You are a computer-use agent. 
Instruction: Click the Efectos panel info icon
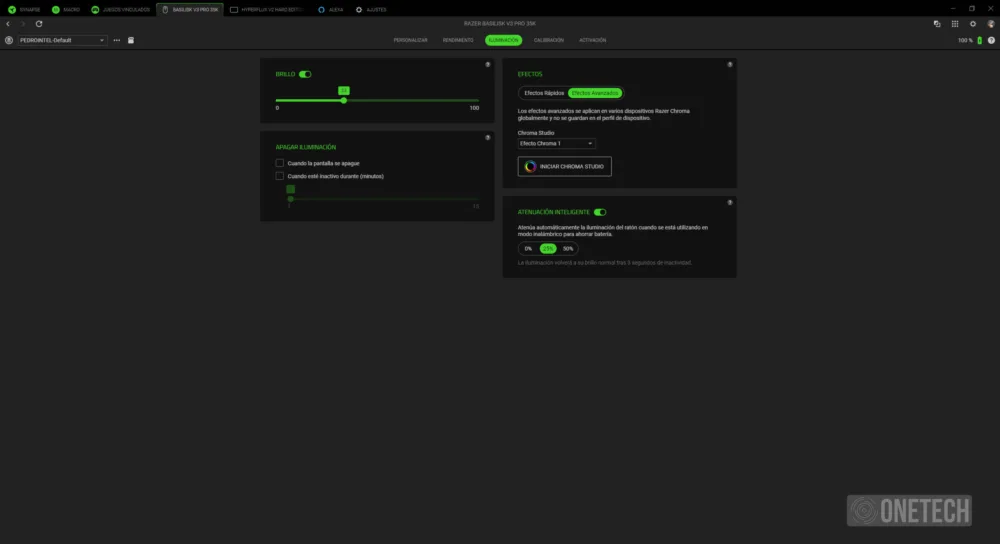pos(730,64)
